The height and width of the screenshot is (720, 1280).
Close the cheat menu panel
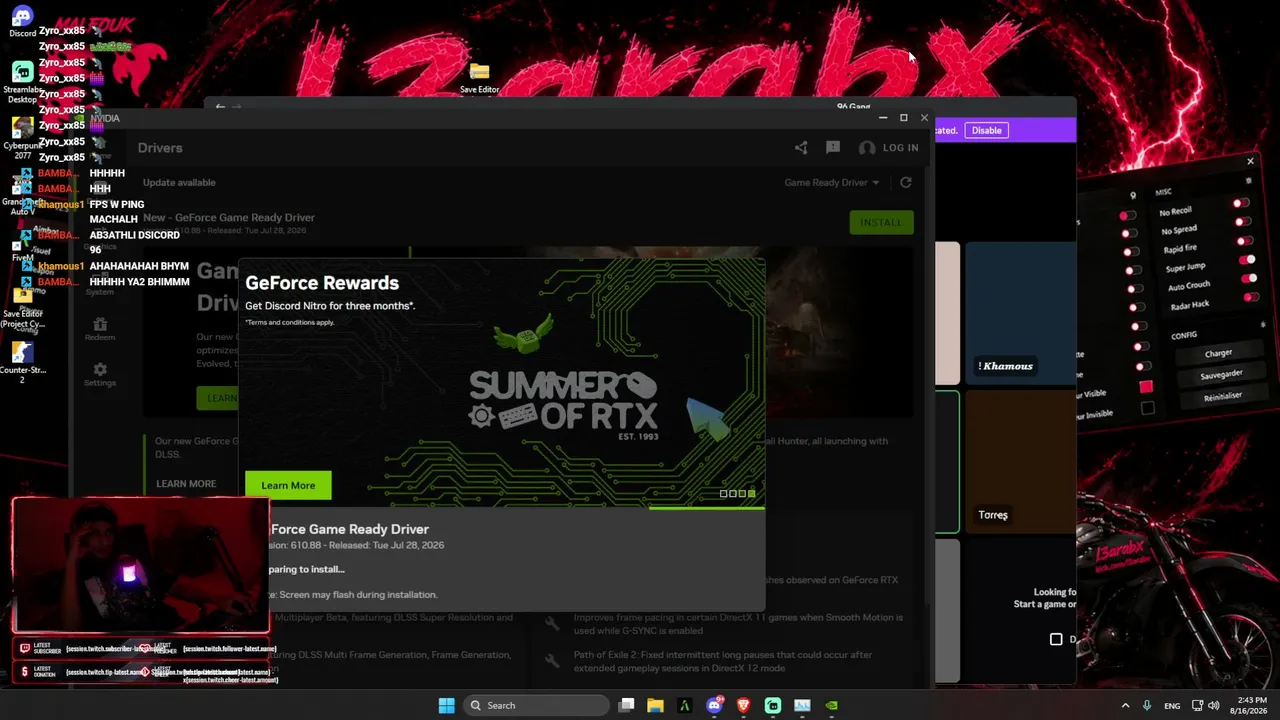[x=1250, y=162]
